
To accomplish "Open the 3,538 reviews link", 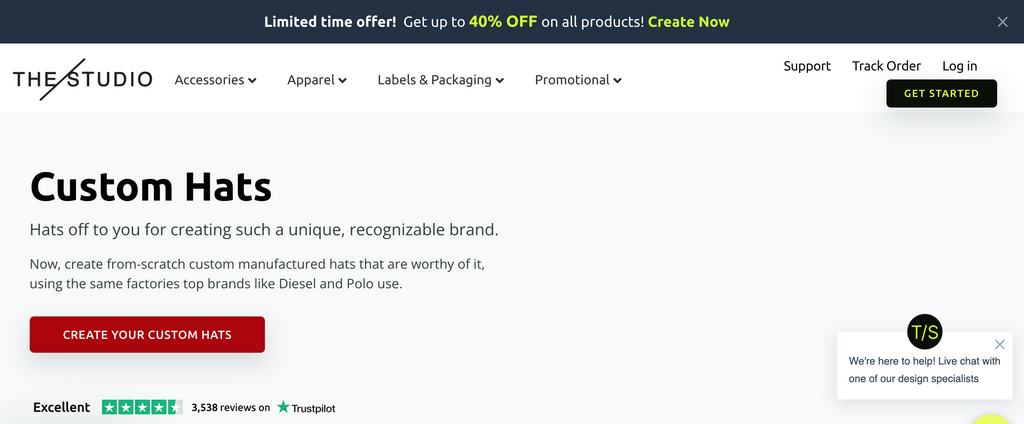I will coord(230,408).
